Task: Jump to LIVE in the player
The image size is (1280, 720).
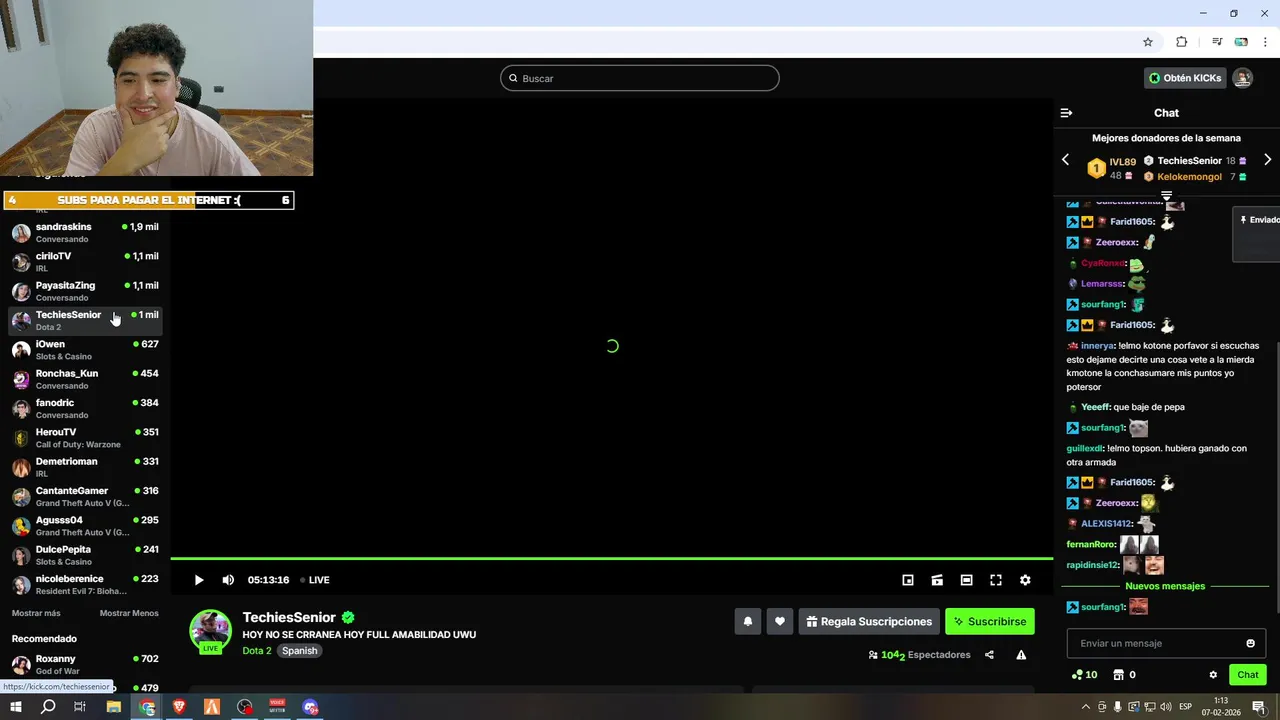Action: coord(316,580)
